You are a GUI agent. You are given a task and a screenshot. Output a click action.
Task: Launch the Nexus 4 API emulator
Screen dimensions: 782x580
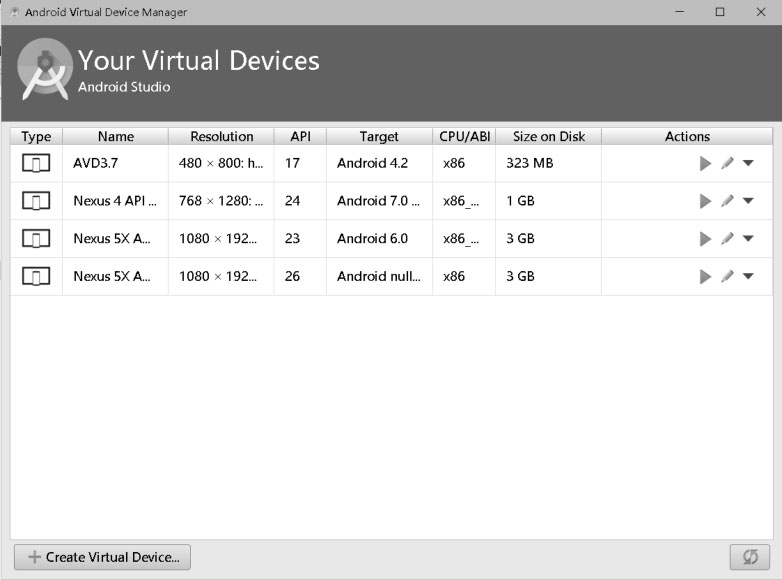pyautogui.click(x=705, y=201)
